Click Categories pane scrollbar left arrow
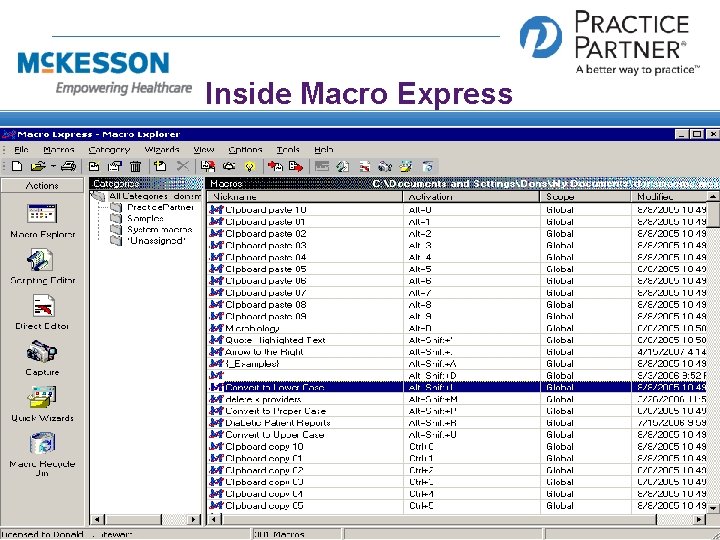The image size is (720, 540). pos(97,519)
